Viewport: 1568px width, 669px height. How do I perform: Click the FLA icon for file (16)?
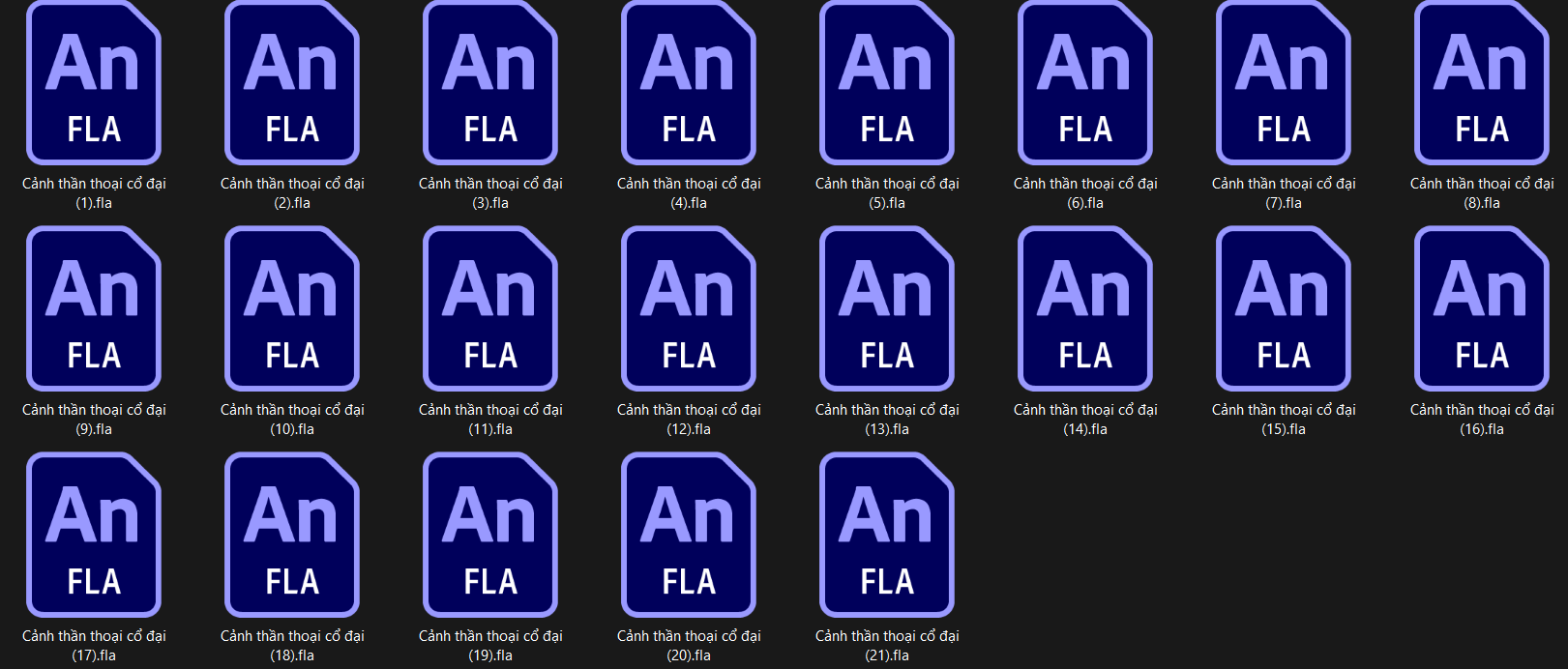point(1482,309)
